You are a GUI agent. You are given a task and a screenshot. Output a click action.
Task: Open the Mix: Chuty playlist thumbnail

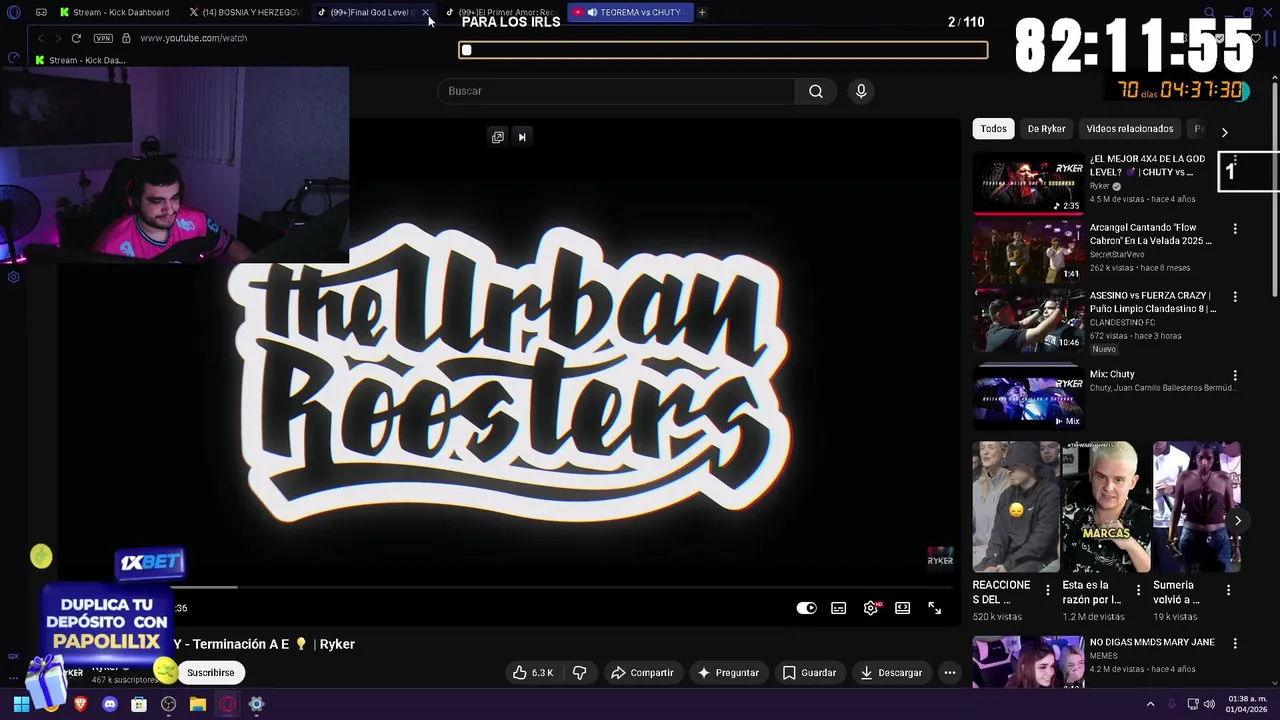coord(1028,398)
